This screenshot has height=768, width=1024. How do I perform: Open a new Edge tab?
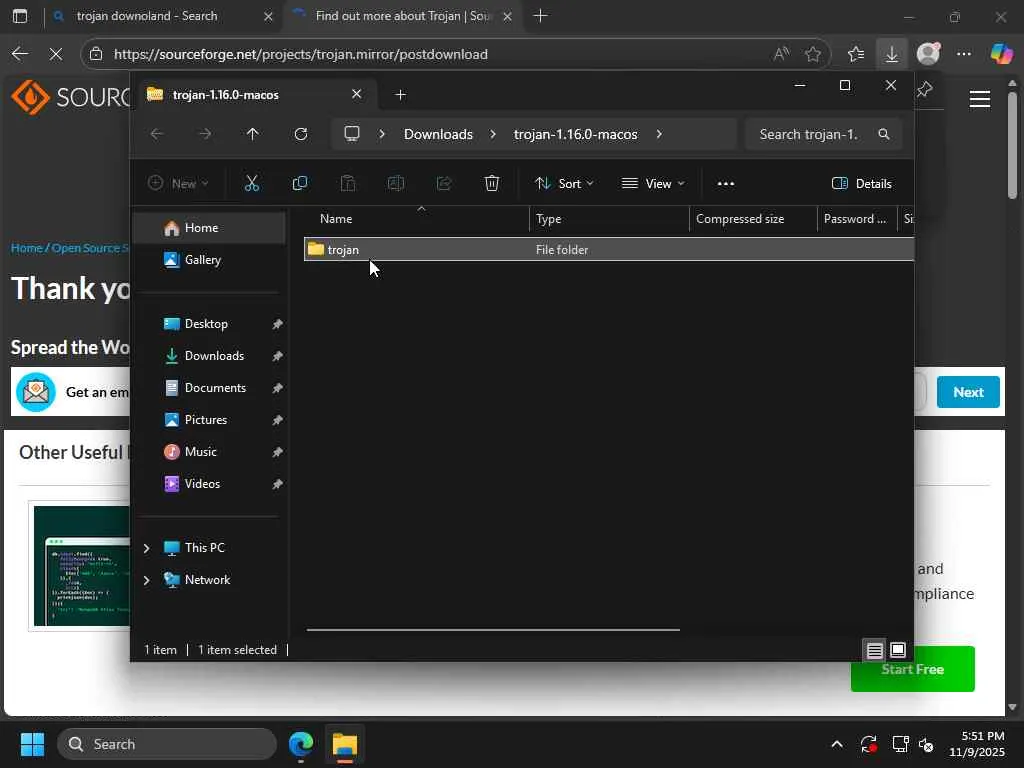point(540,16)
